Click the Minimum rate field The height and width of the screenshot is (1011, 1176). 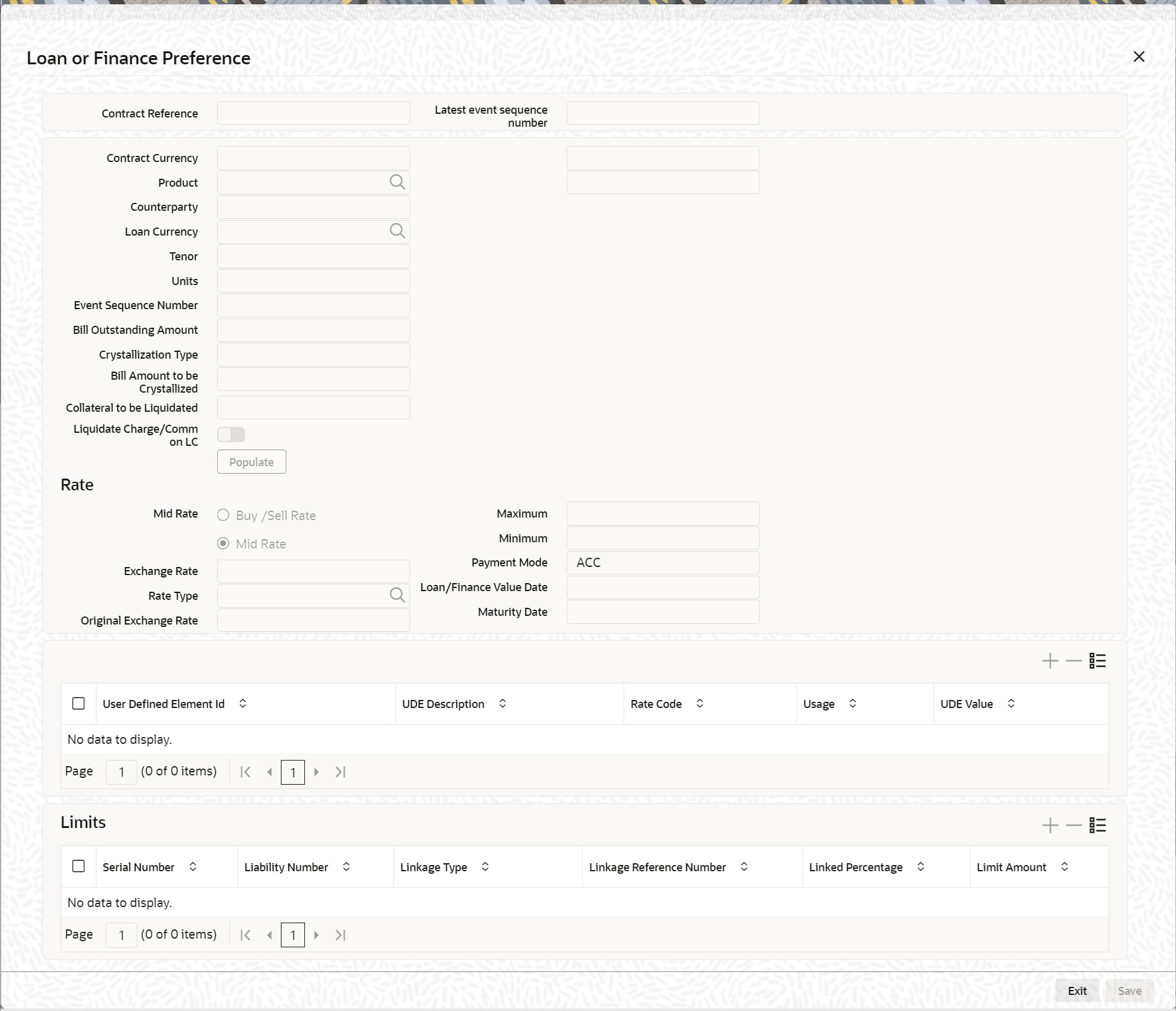[x=663, y=538]
